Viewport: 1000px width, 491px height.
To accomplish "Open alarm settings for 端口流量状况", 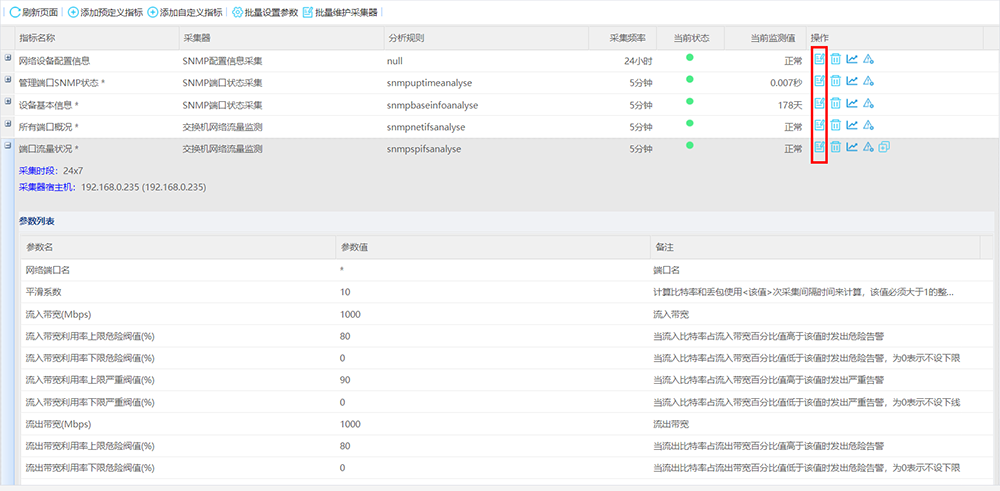I will pos(868,147).
